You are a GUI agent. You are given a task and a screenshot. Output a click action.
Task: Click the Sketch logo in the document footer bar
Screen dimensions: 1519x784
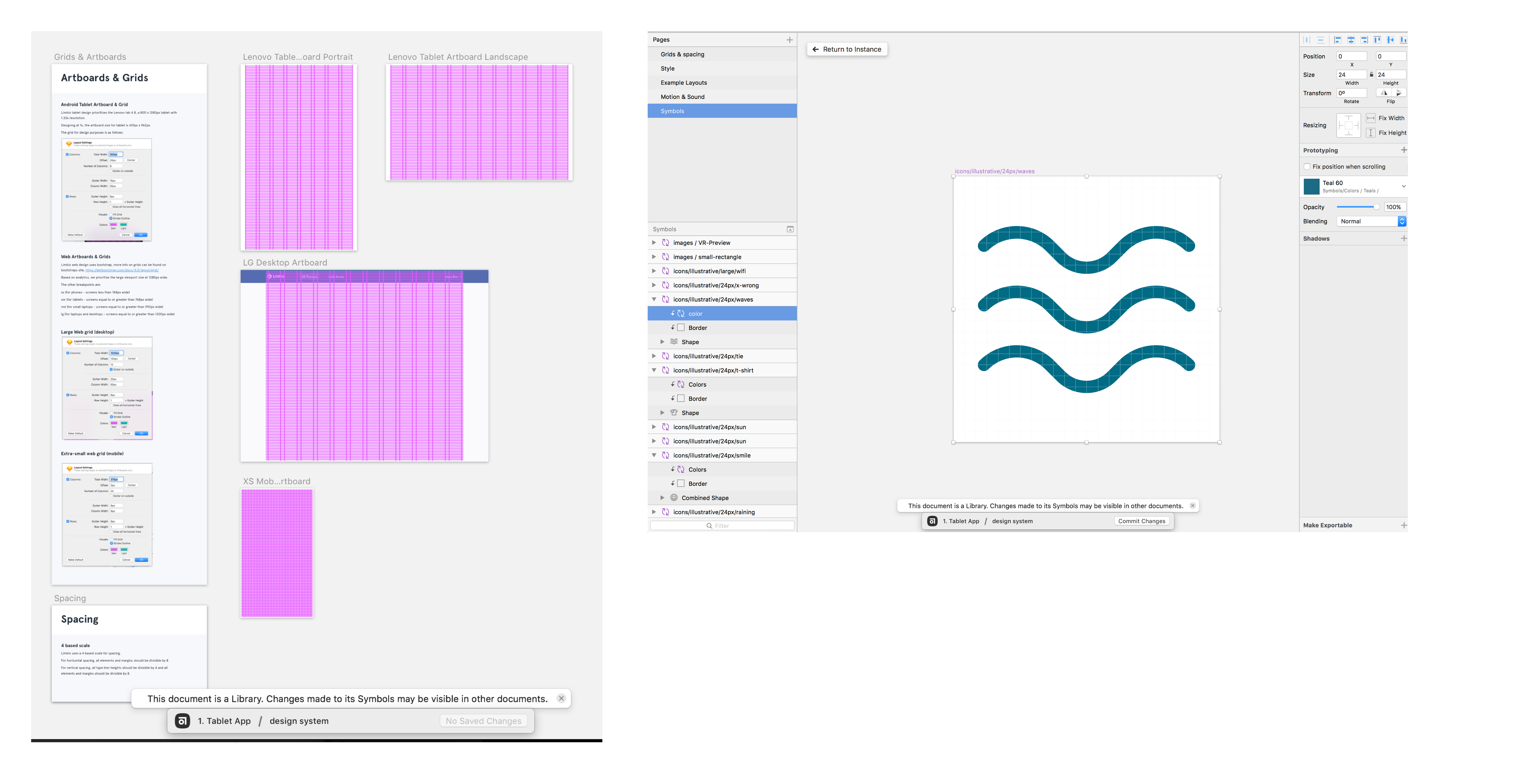pyautogui.click(x=933, y=521)
